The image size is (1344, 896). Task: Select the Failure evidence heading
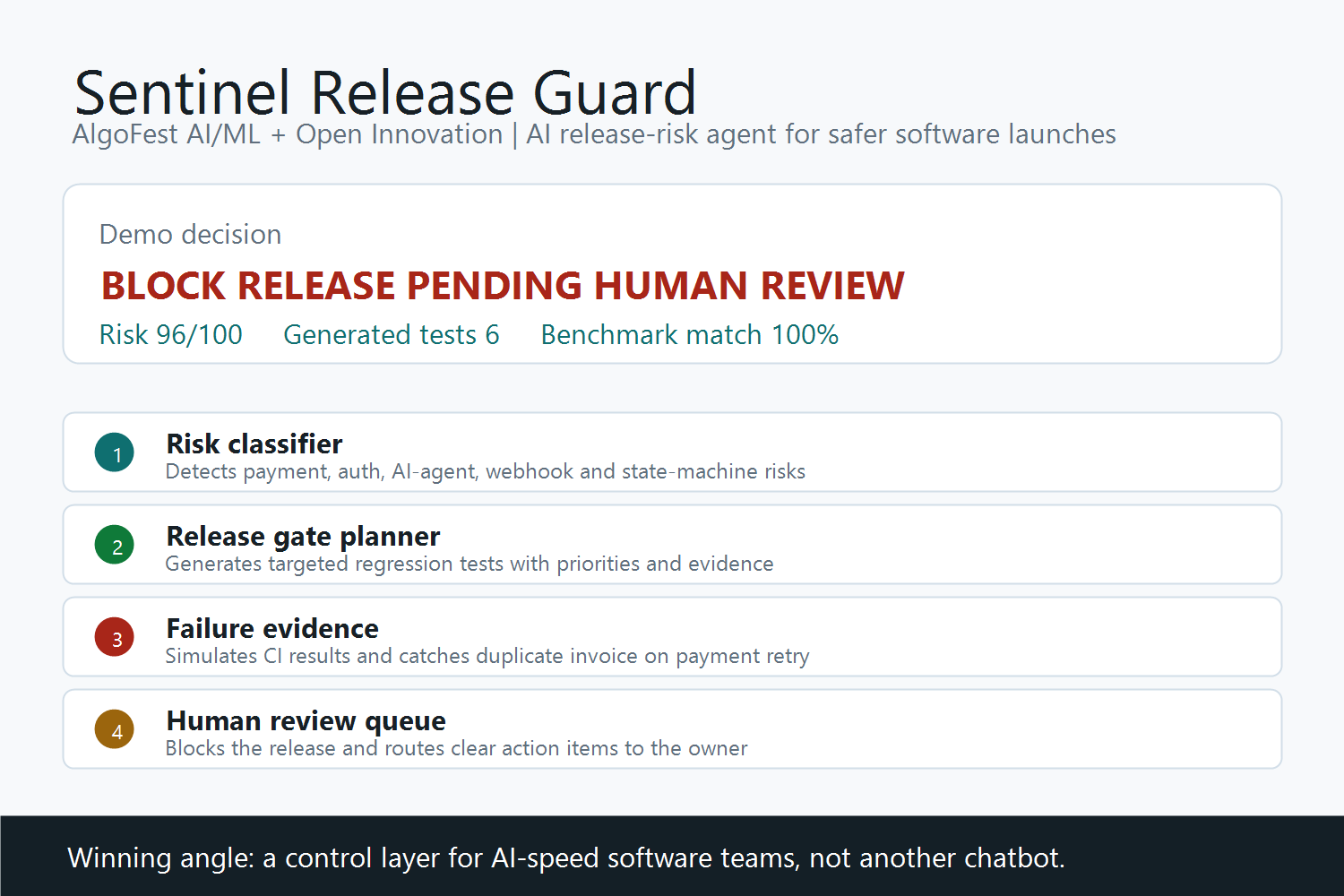point(272,628)
